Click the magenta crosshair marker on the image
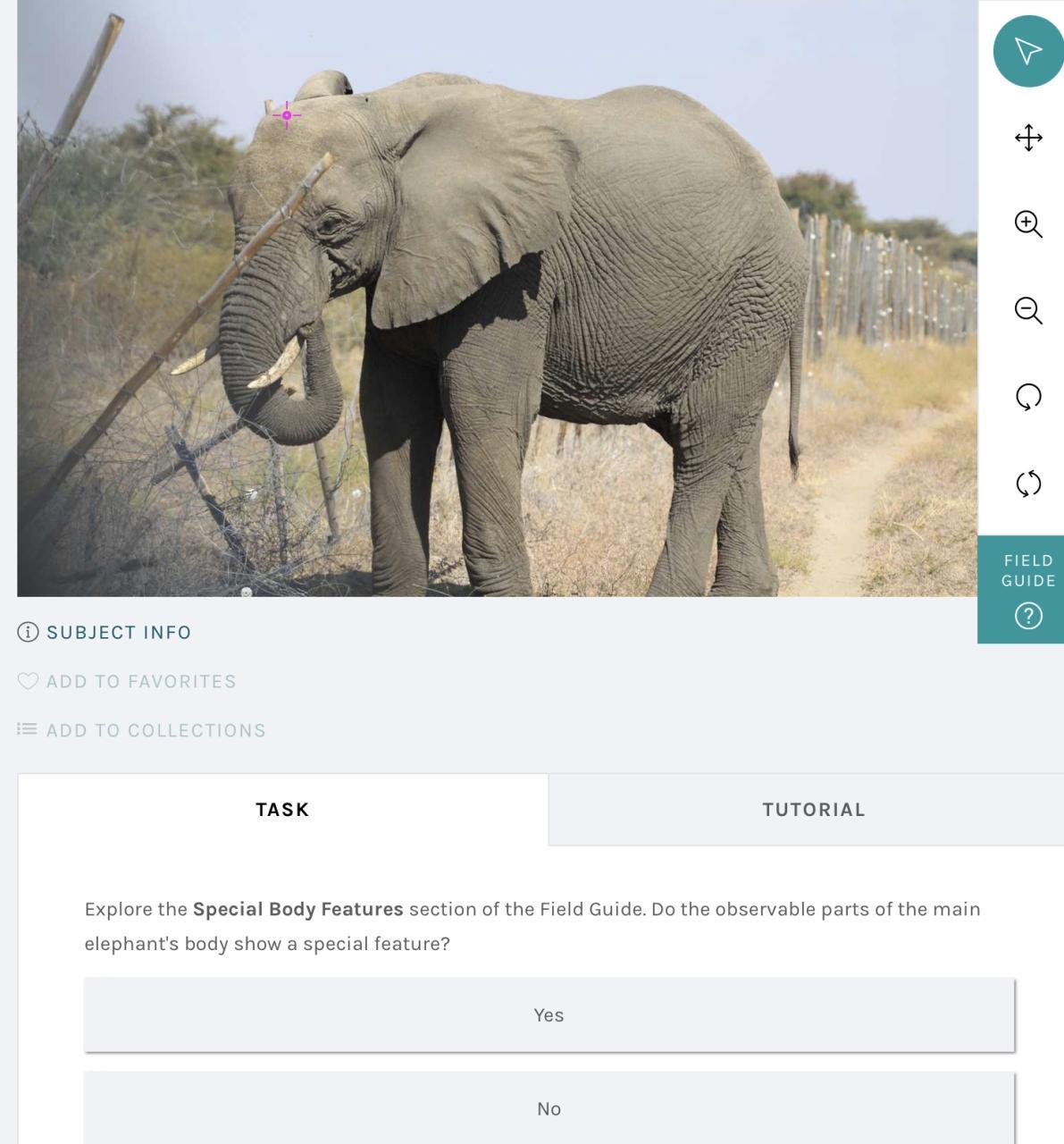 click(x=287, y=115)
